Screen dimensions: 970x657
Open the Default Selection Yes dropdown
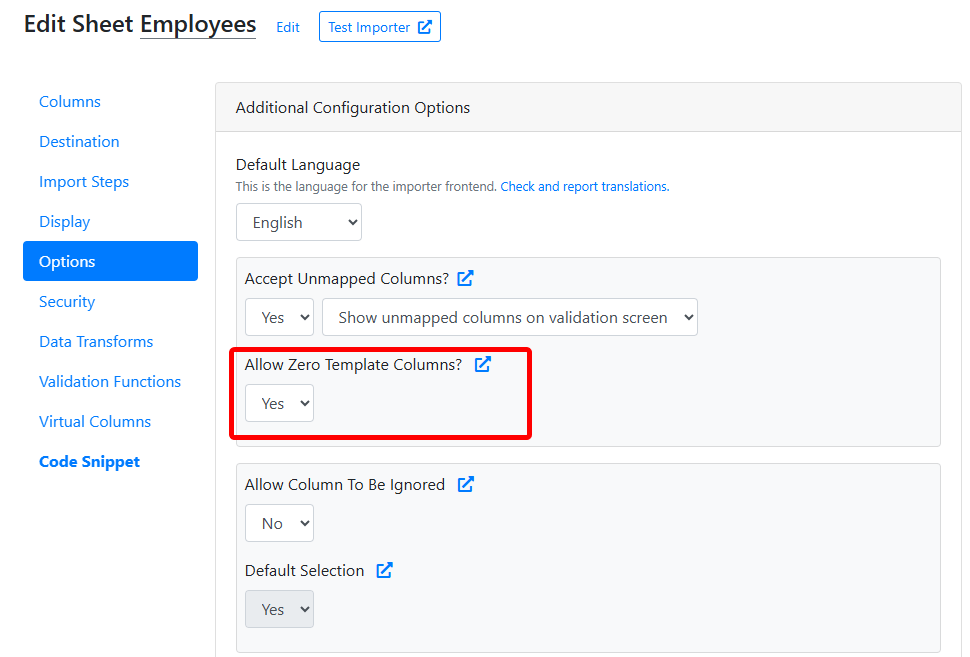coord(280,609)
